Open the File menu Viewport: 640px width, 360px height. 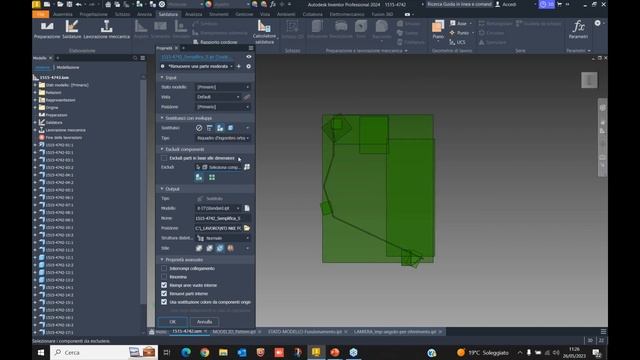click(x=40, y=14)
